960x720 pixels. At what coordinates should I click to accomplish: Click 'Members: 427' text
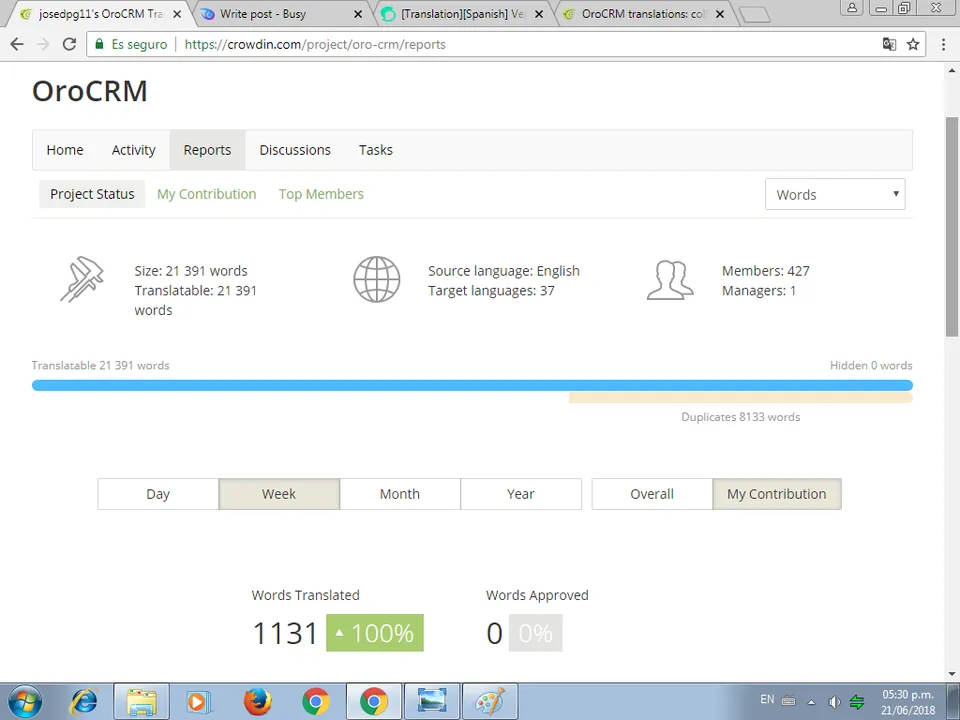[x=765, y=271]
